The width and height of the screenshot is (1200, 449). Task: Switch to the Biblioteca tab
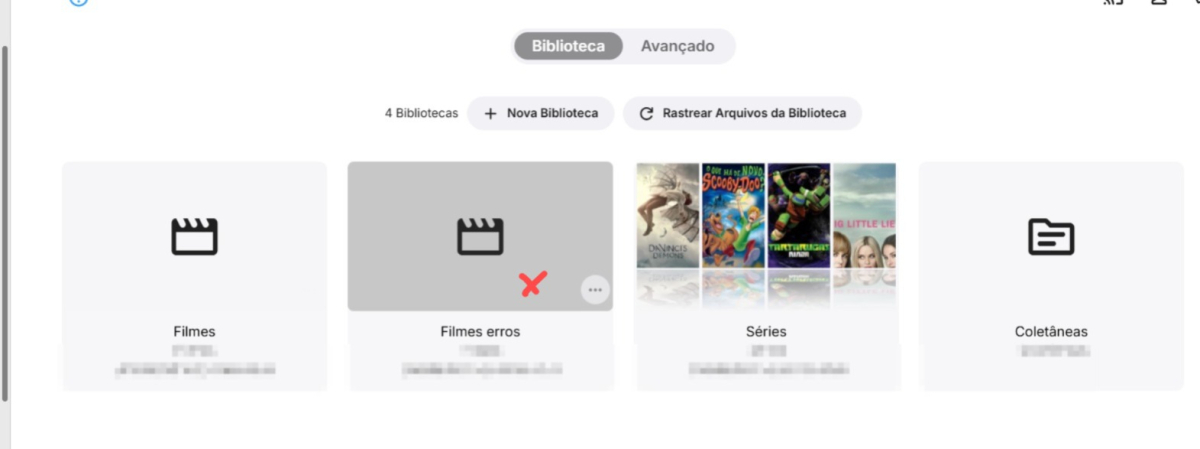click(568, 46)
